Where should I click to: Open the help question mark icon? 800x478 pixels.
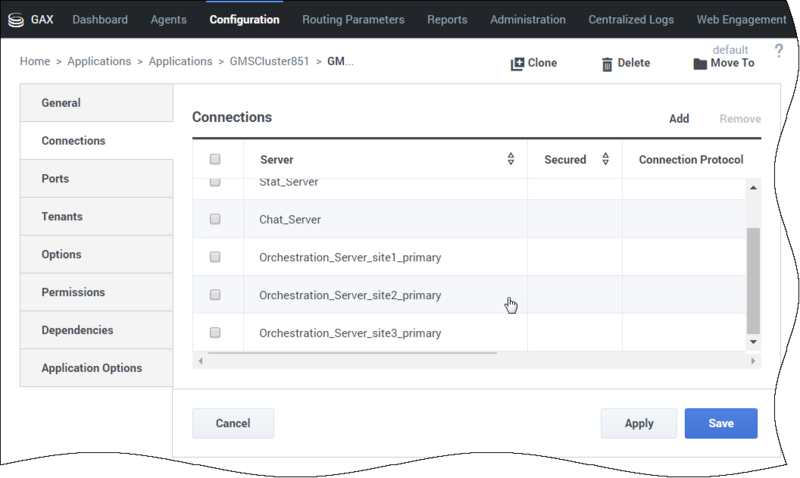click(x=779, y=51)
